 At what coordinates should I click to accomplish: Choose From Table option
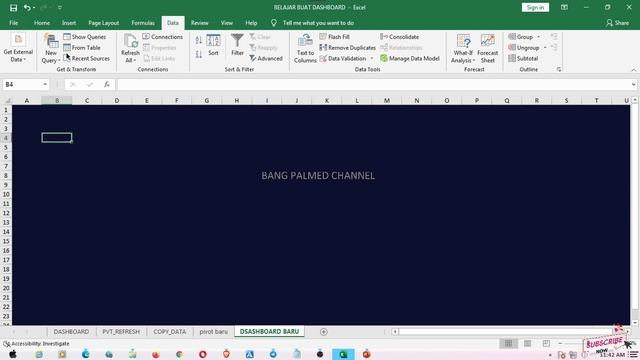click(82, 48)
